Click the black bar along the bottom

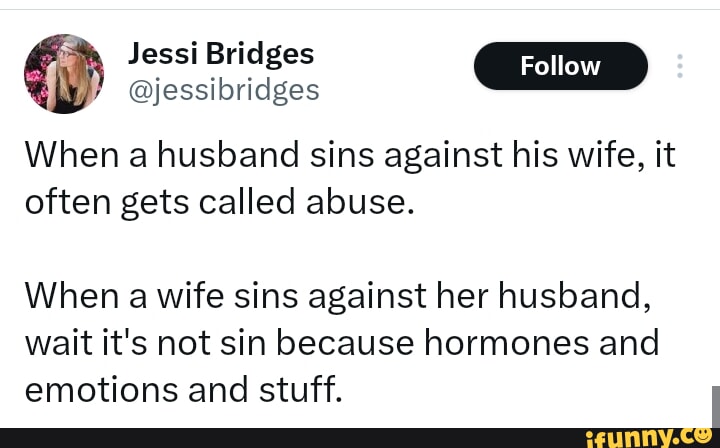click(x=300, y=438)
